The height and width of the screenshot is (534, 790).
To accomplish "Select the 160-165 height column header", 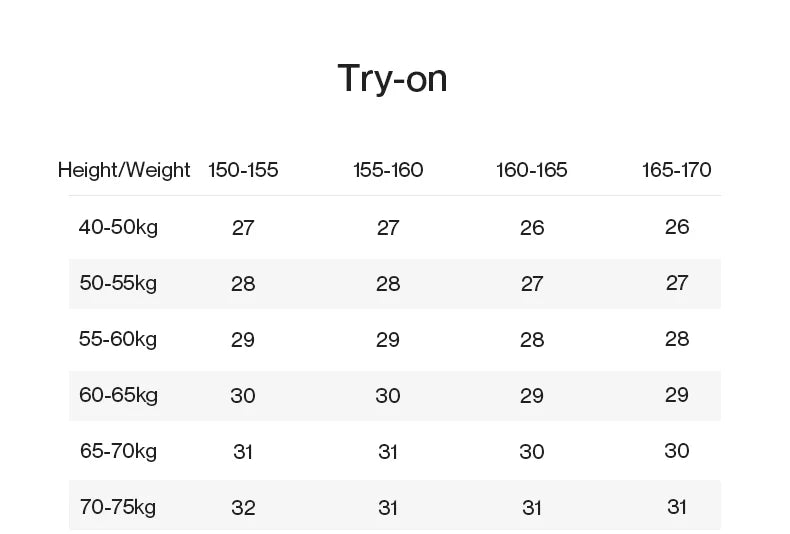I will tap(532, 170).
